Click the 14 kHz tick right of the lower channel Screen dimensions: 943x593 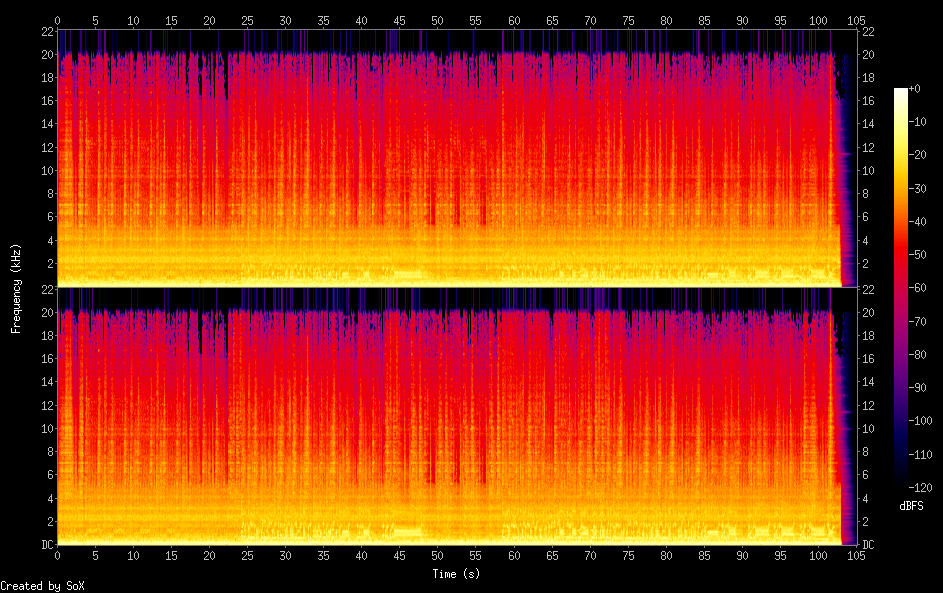tap(869, 382)
